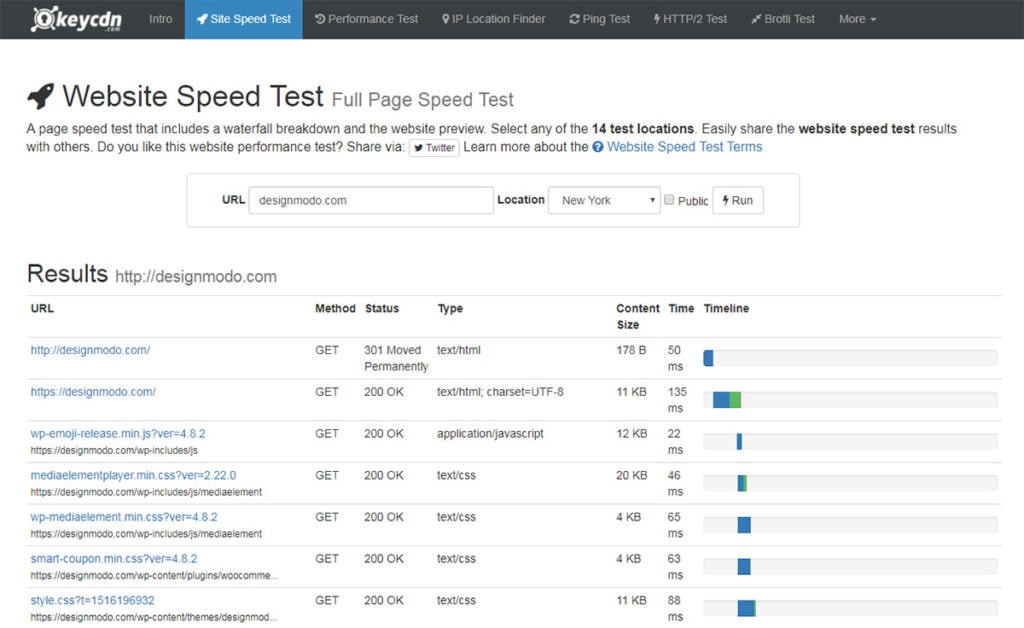The height and width of the screenshot is (628, 1024).
Task: Click the Brotli Test wrench icon
Action: pos(759,18)
